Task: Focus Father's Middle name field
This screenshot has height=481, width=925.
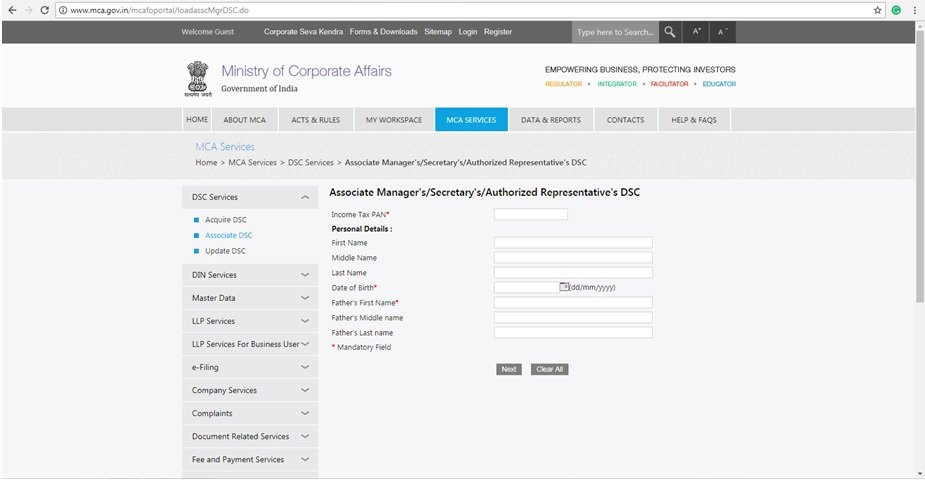Action: (x=573, y=317)
